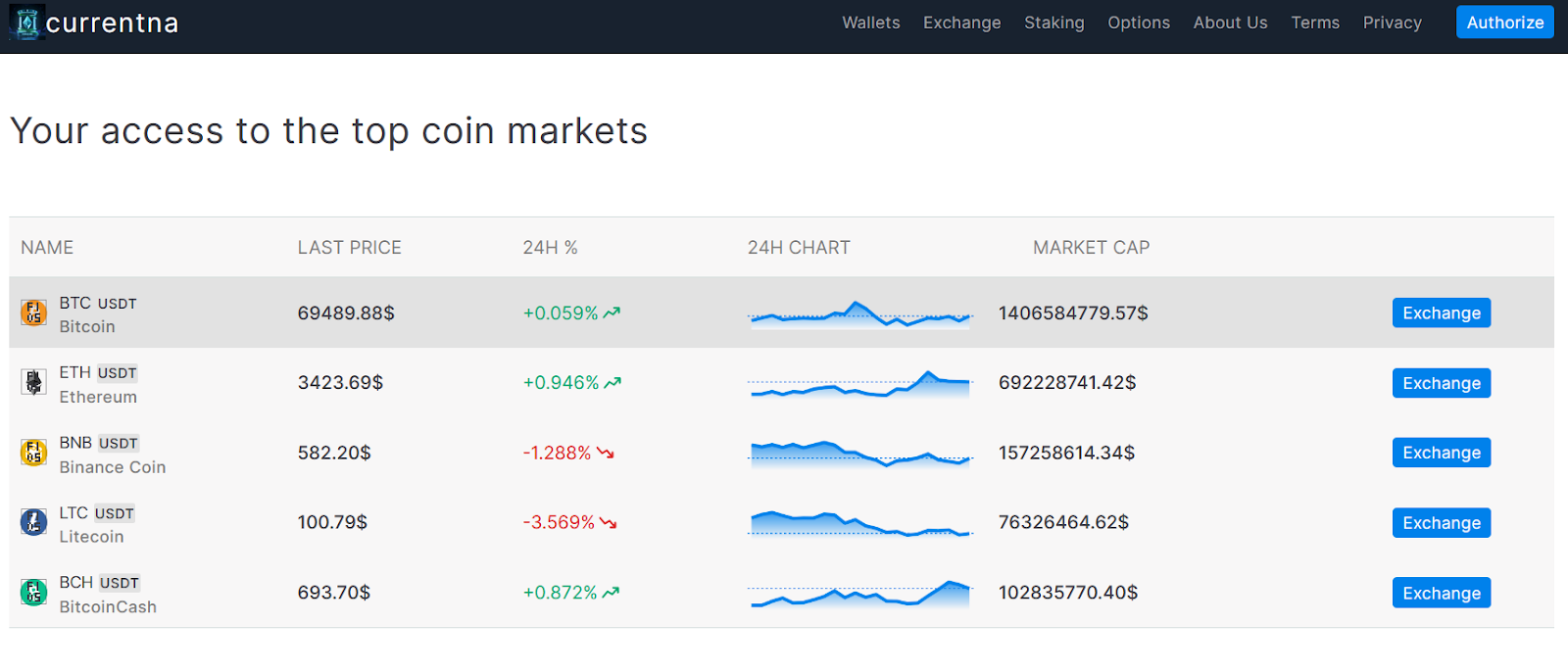
Task: Click the 24H CHART column header
Action: click(x=799, y=248)
